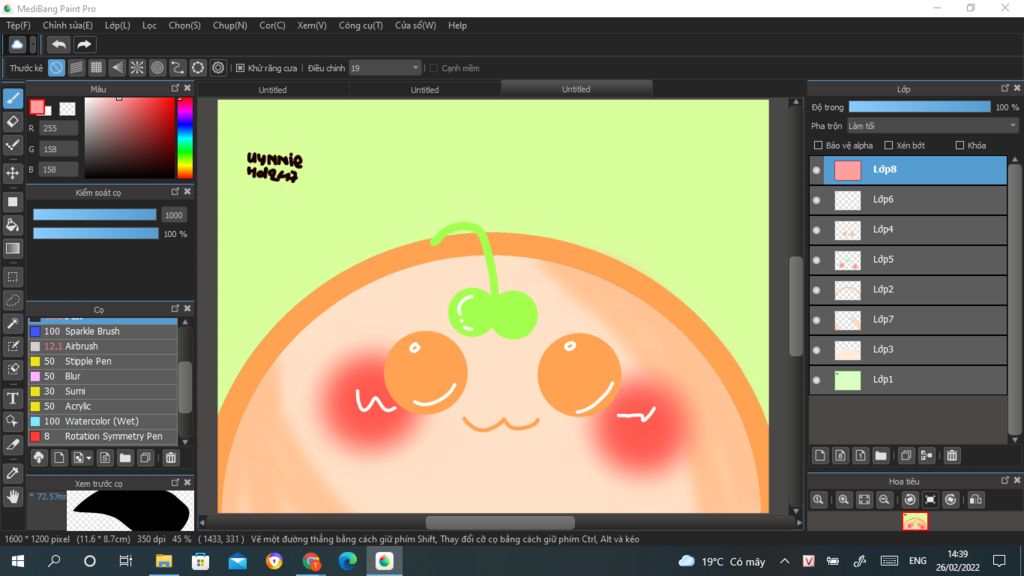Turn off snap guide (Thước kẻ off icon)
This screenshot has height=576, width=1024.
[56, 67]
